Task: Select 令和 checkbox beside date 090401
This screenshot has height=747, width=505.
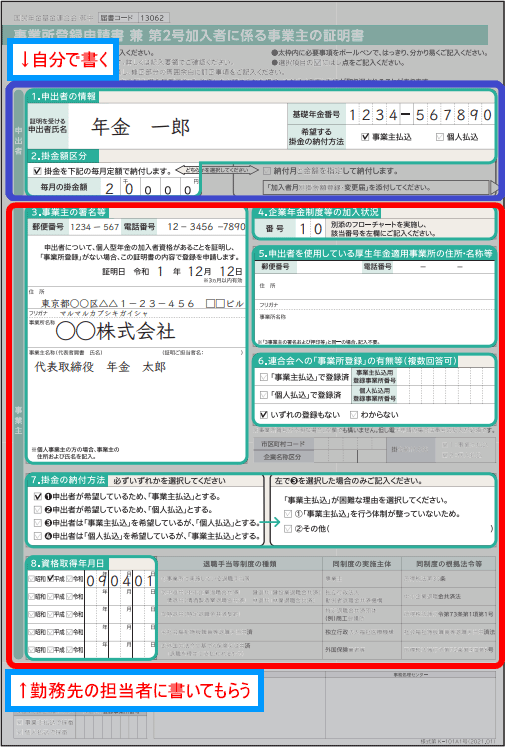Action: click(70, 579)
